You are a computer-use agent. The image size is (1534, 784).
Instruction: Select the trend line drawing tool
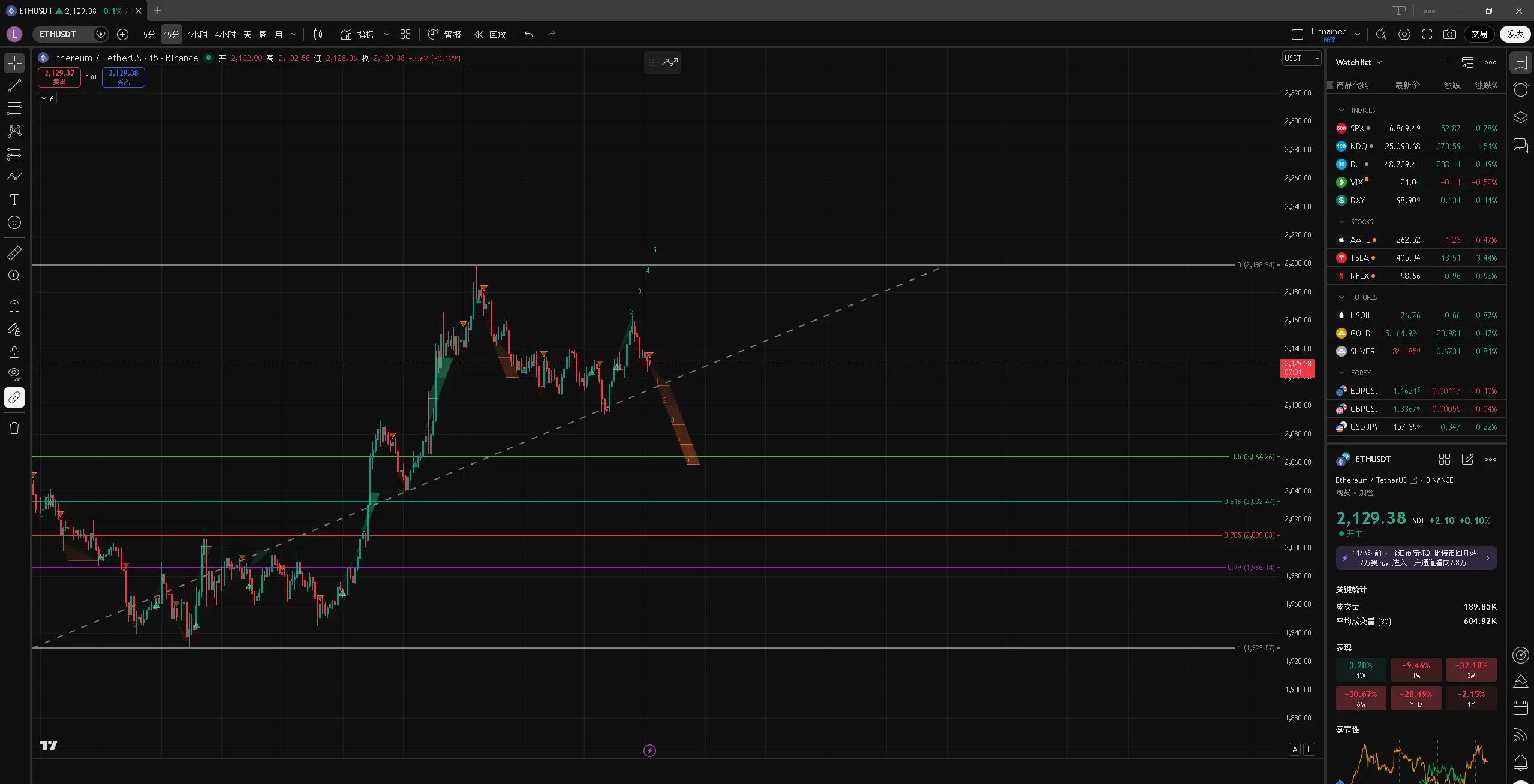(14, 86)
